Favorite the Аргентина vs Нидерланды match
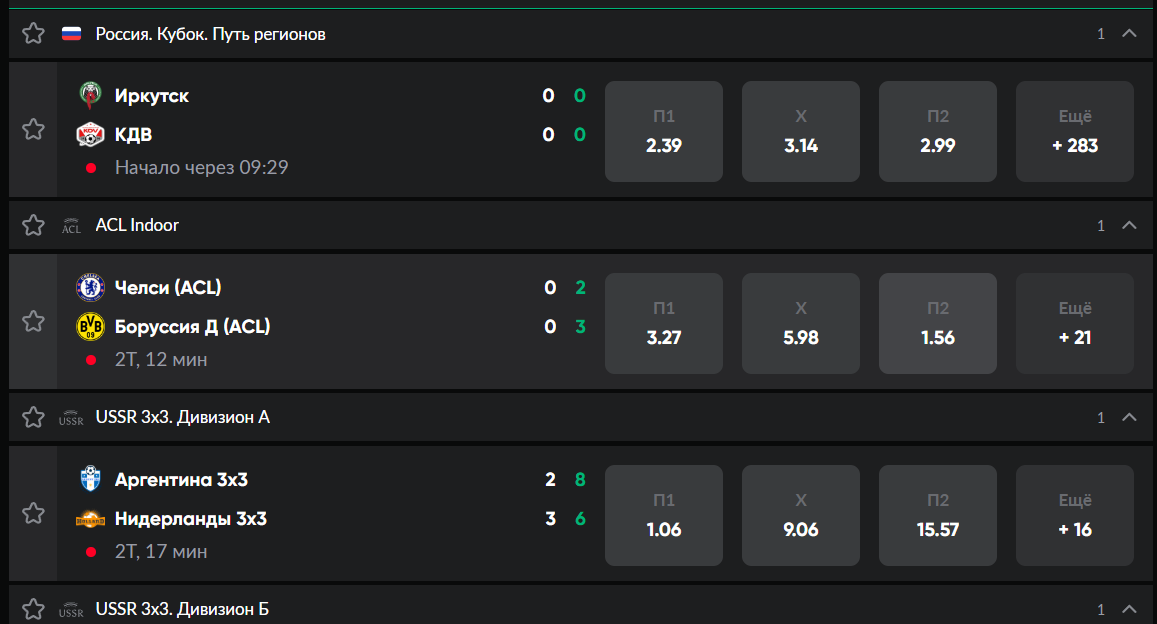The width and height of the screenshot is (1157, 624). 33,513
